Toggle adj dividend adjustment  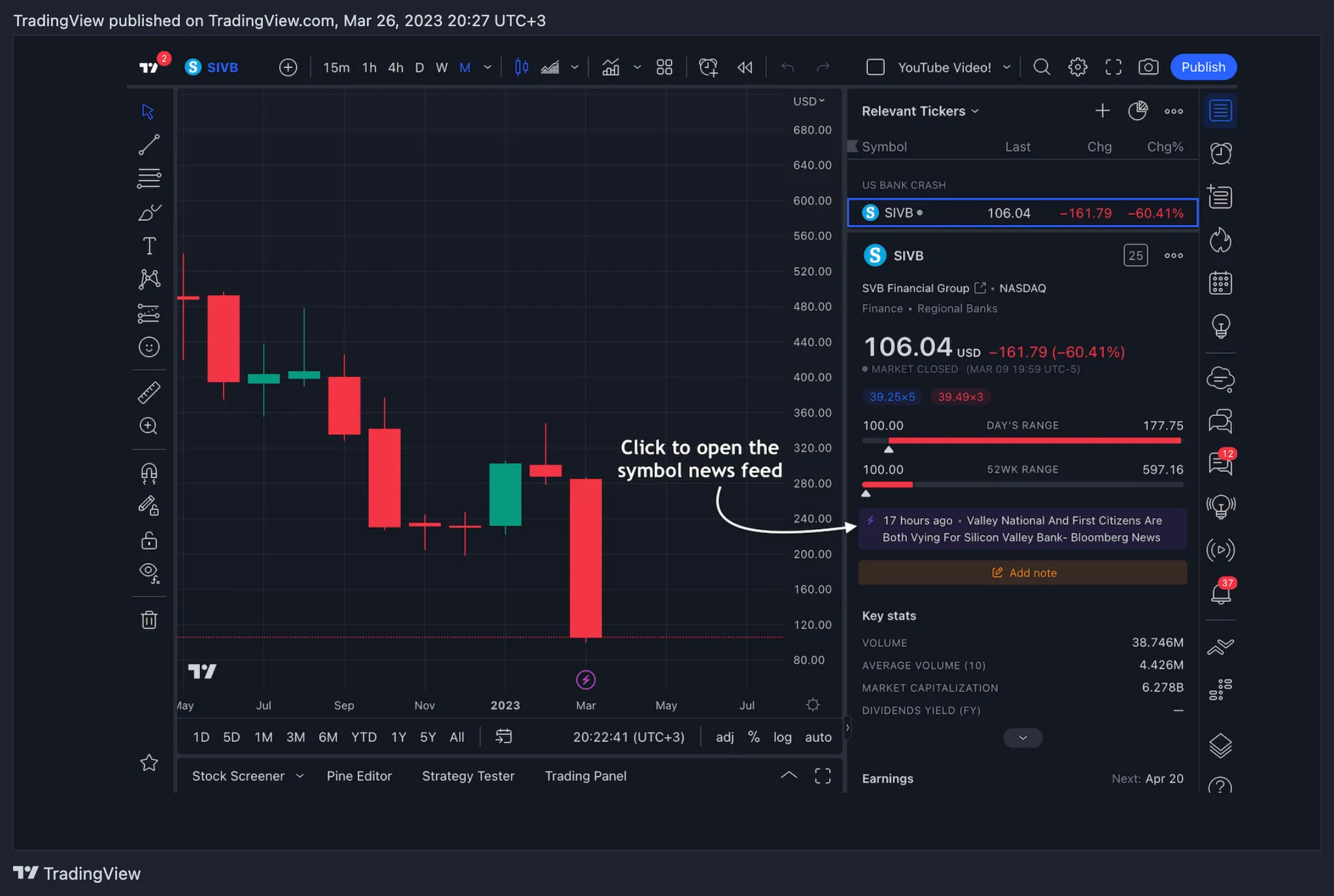(x=725, y=737)
